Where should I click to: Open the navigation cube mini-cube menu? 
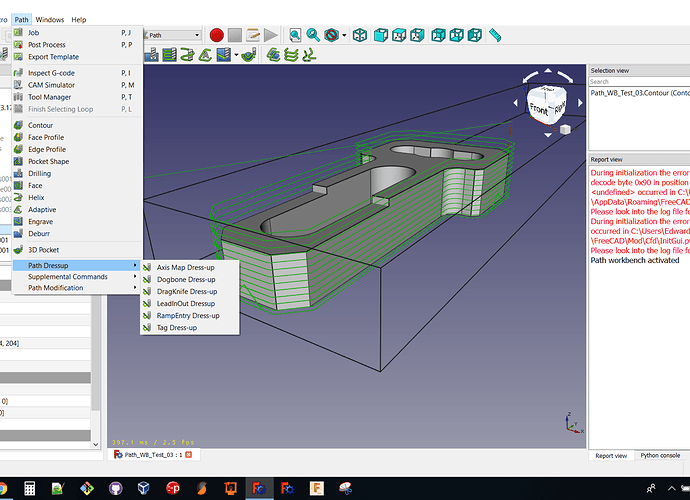click(565, 129)
